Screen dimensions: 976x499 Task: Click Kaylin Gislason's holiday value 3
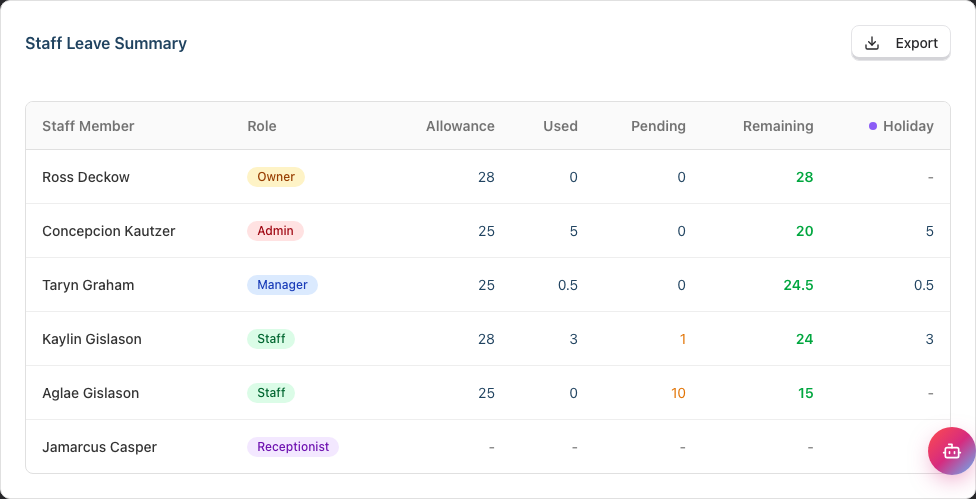[x=929, y=340]
